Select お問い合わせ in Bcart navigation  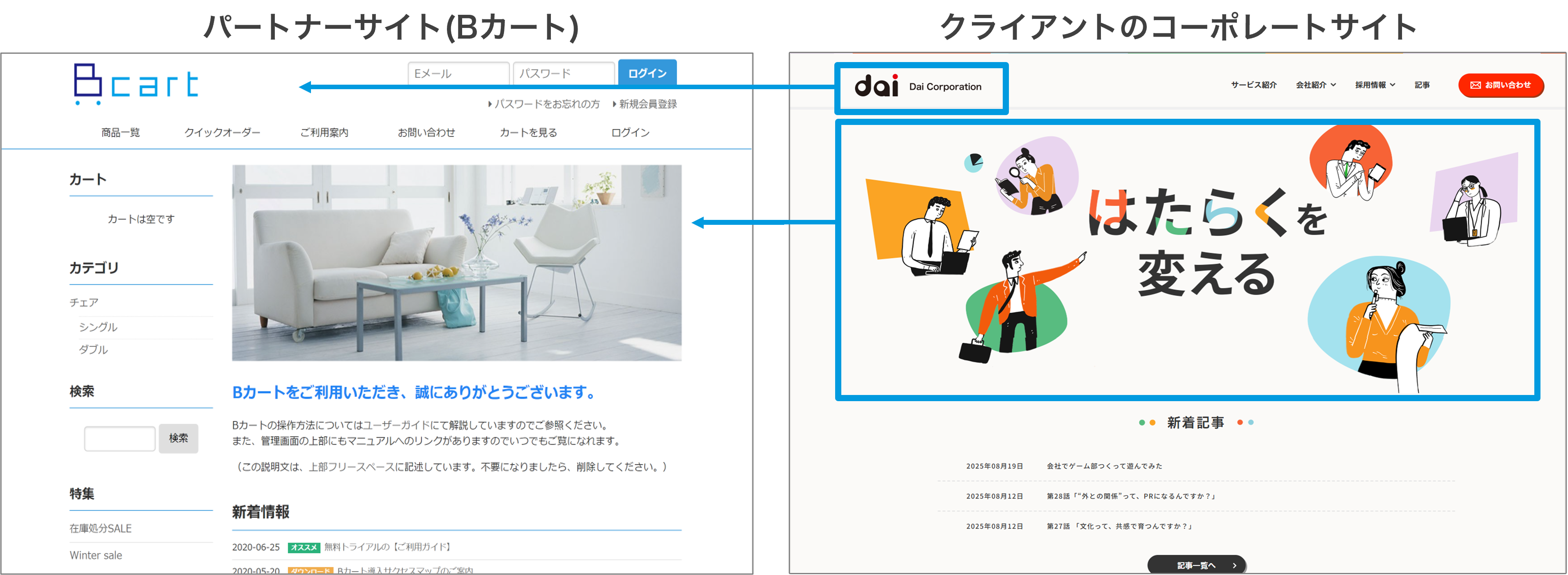tap(426, 133)
